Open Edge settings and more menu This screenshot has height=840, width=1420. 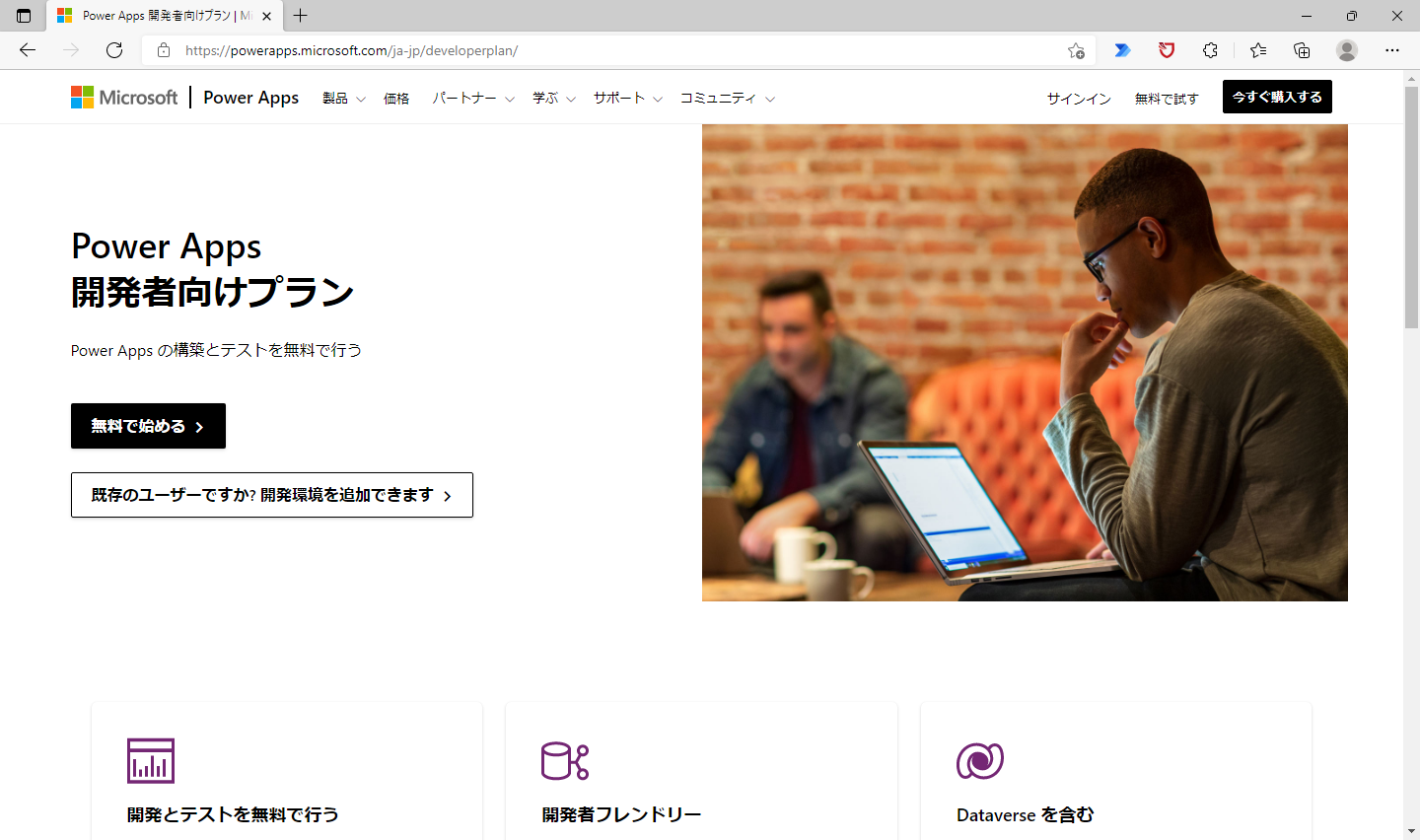tap(1392, 50)
